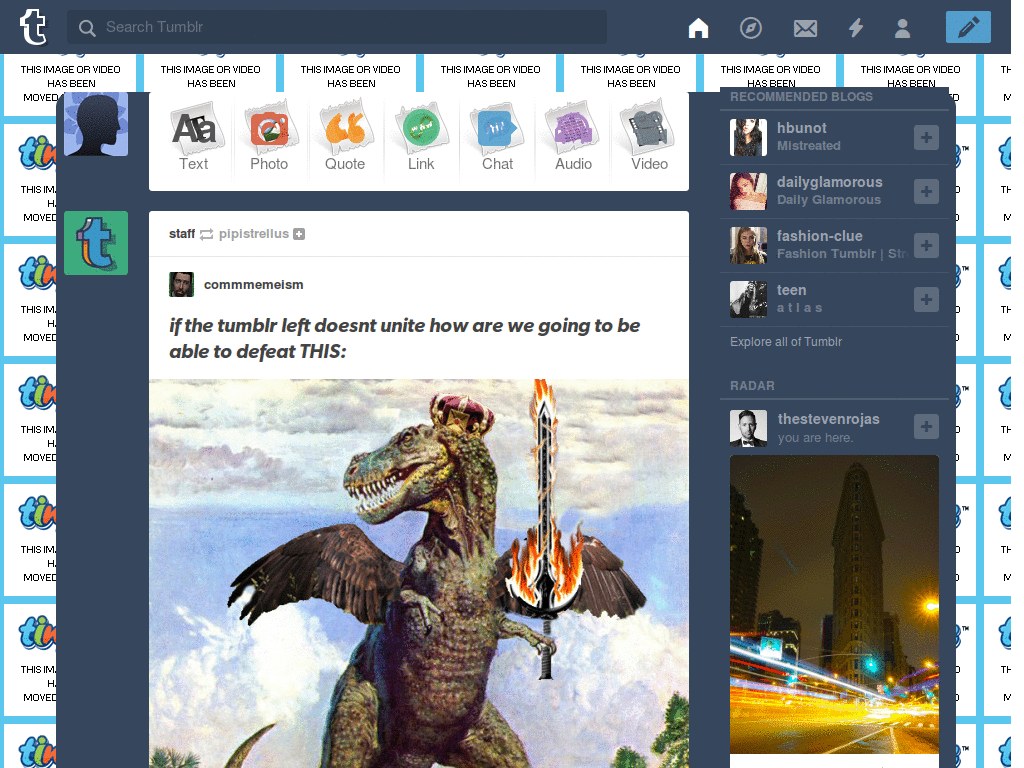Click the Mistreated blog subtitle
This screenshot has height=768, width=1024.
coord(808,146)
